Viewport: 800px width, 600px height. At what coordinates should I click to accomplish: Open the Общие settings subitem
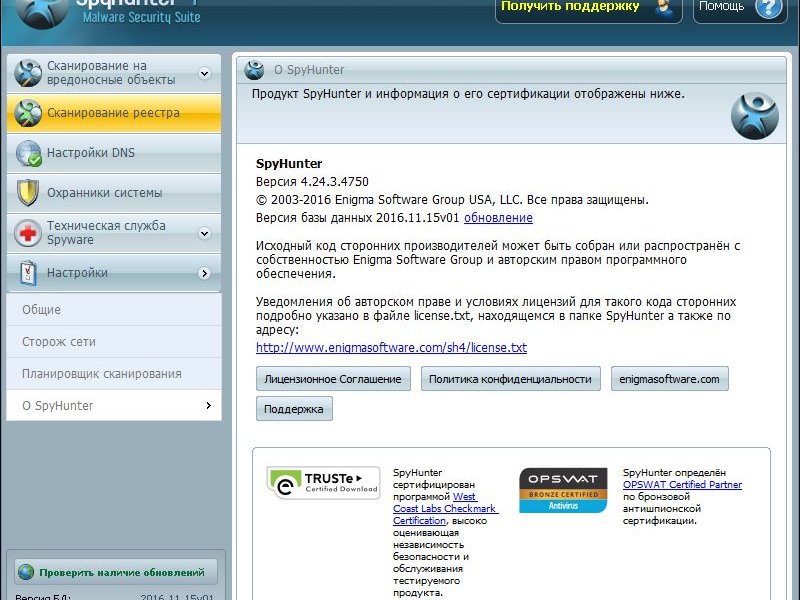pyautogui.click(x=114, y=310)
